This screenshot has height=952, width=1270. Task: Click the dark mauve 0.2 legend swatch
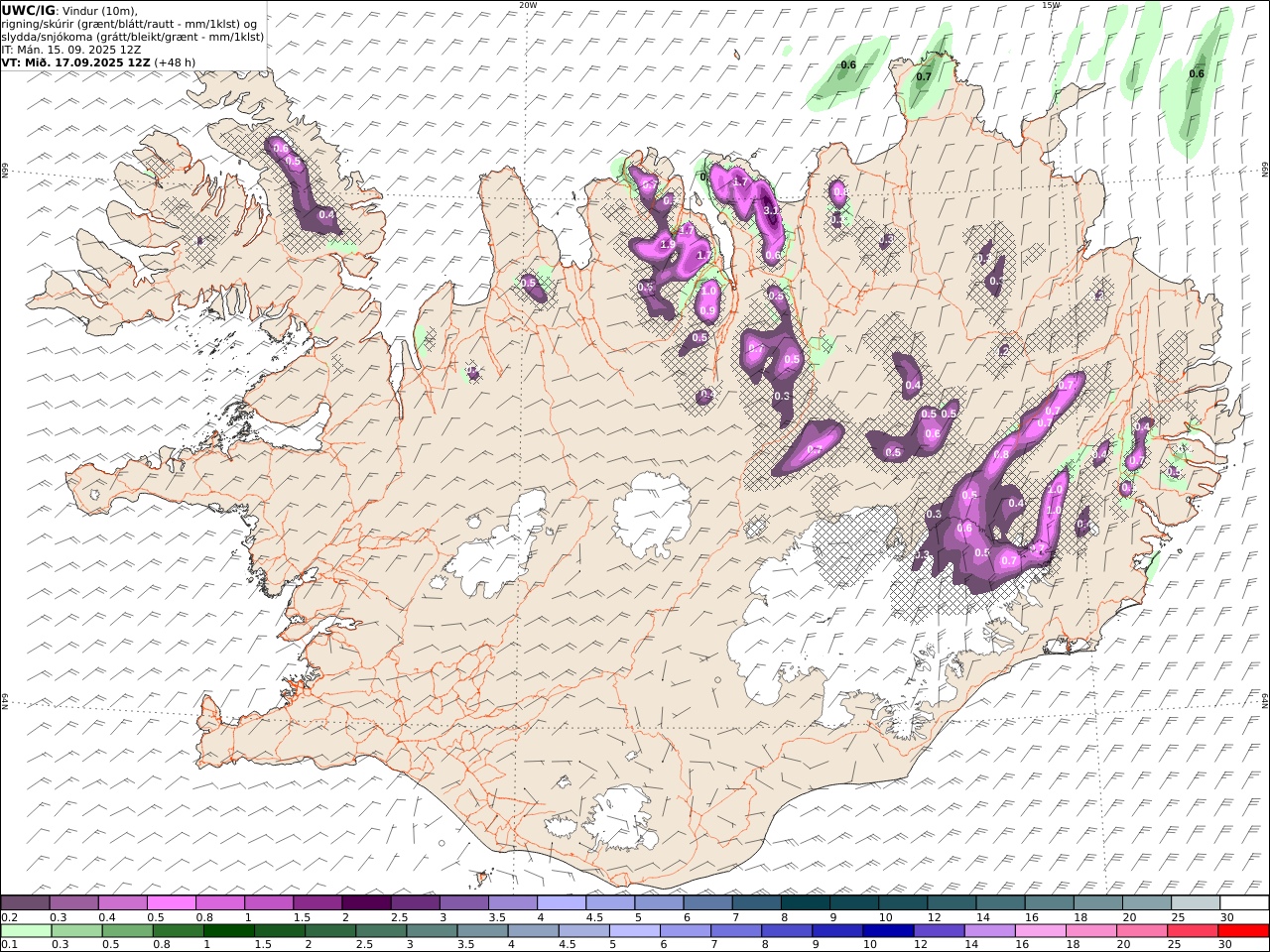26,902
